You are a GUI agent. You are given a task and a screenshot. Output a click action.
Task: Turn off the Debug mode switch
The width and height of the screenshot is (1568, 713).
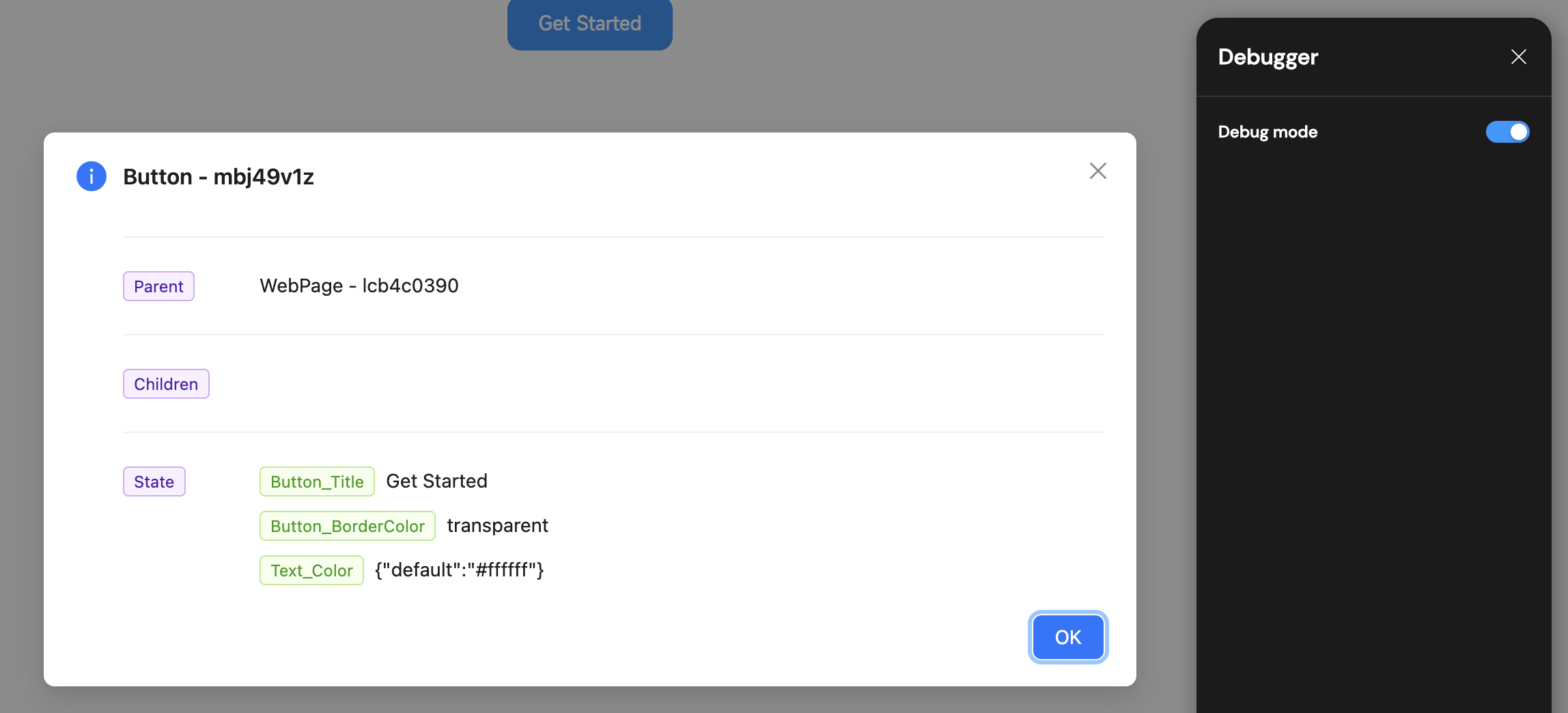click(x=1507, y=132)
